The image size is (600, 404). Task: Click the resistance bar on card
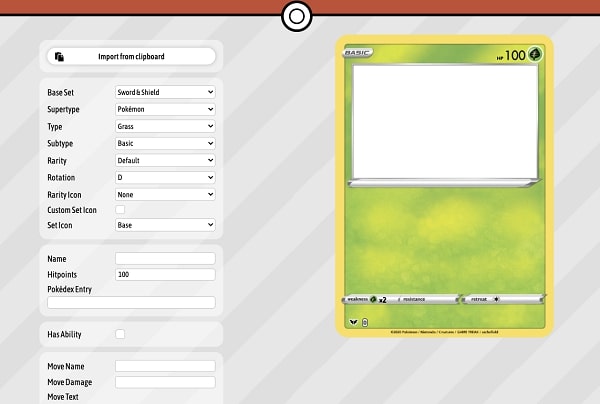tap(427, 299)
